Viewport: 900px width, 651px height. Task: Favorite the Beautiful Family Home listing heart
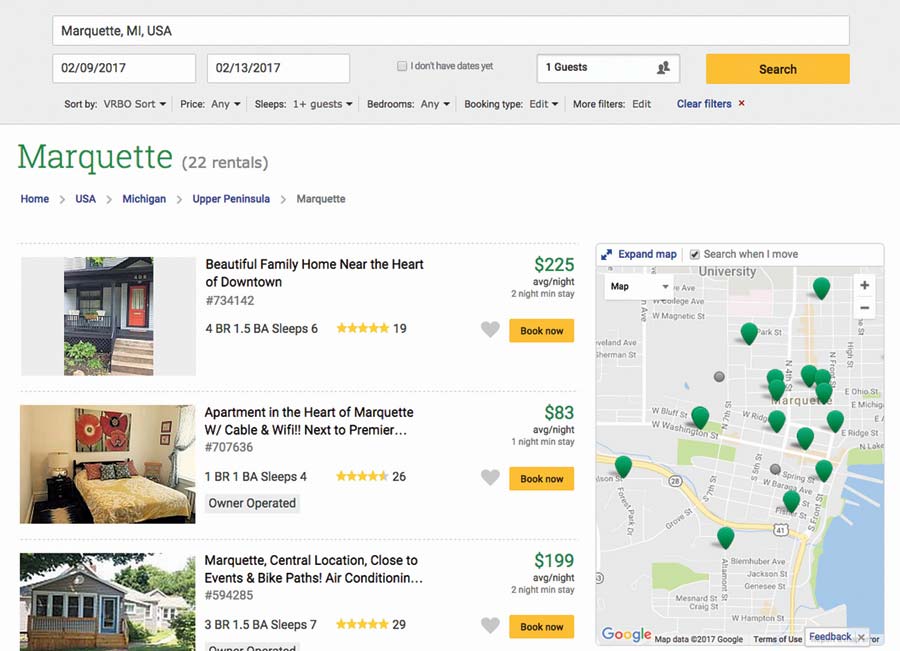[x=490, y=330]
